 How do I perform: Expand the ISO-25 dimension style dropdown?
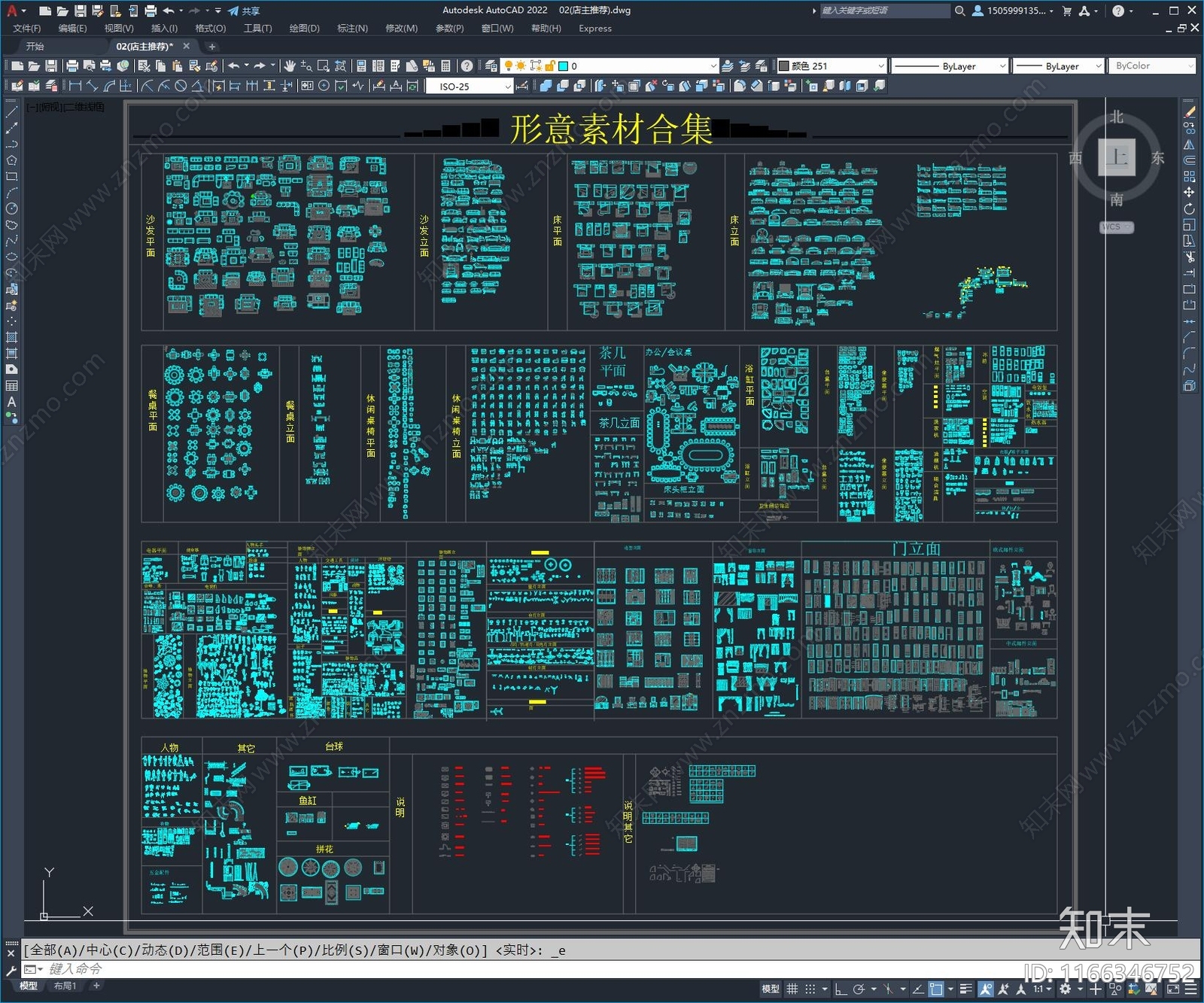508,87
